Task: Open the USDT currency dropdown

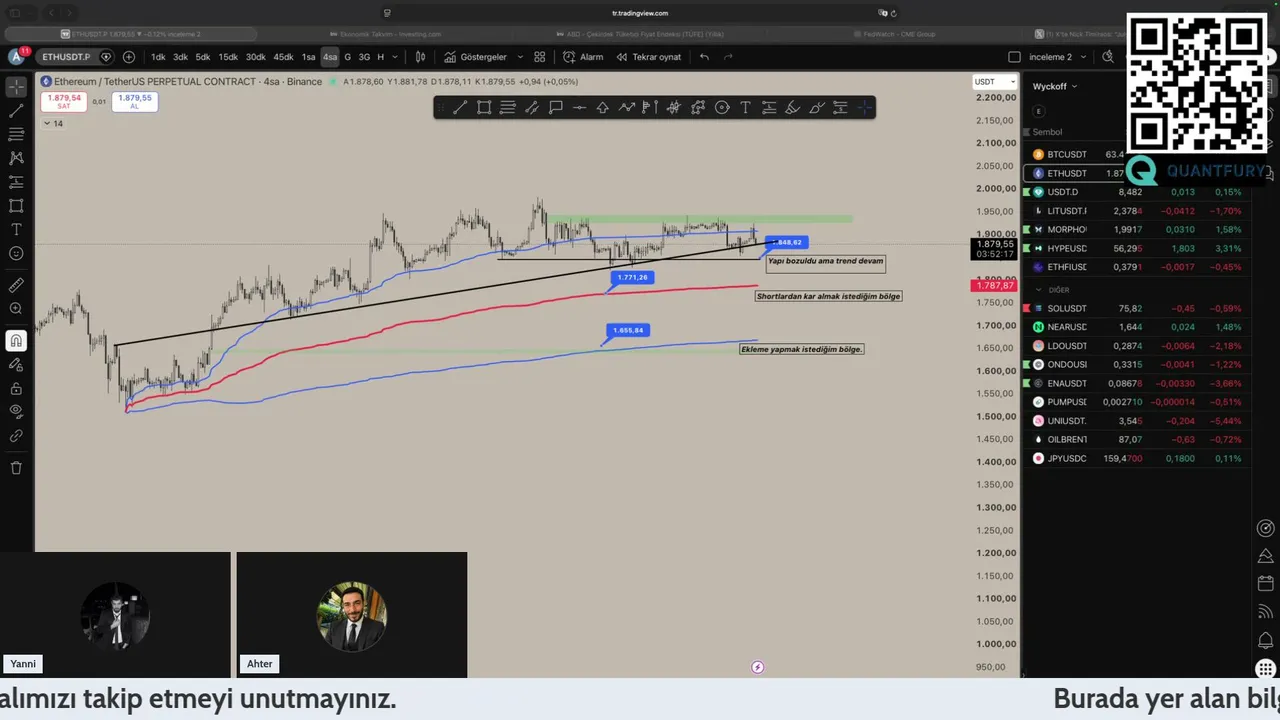Action: (994, 82)
